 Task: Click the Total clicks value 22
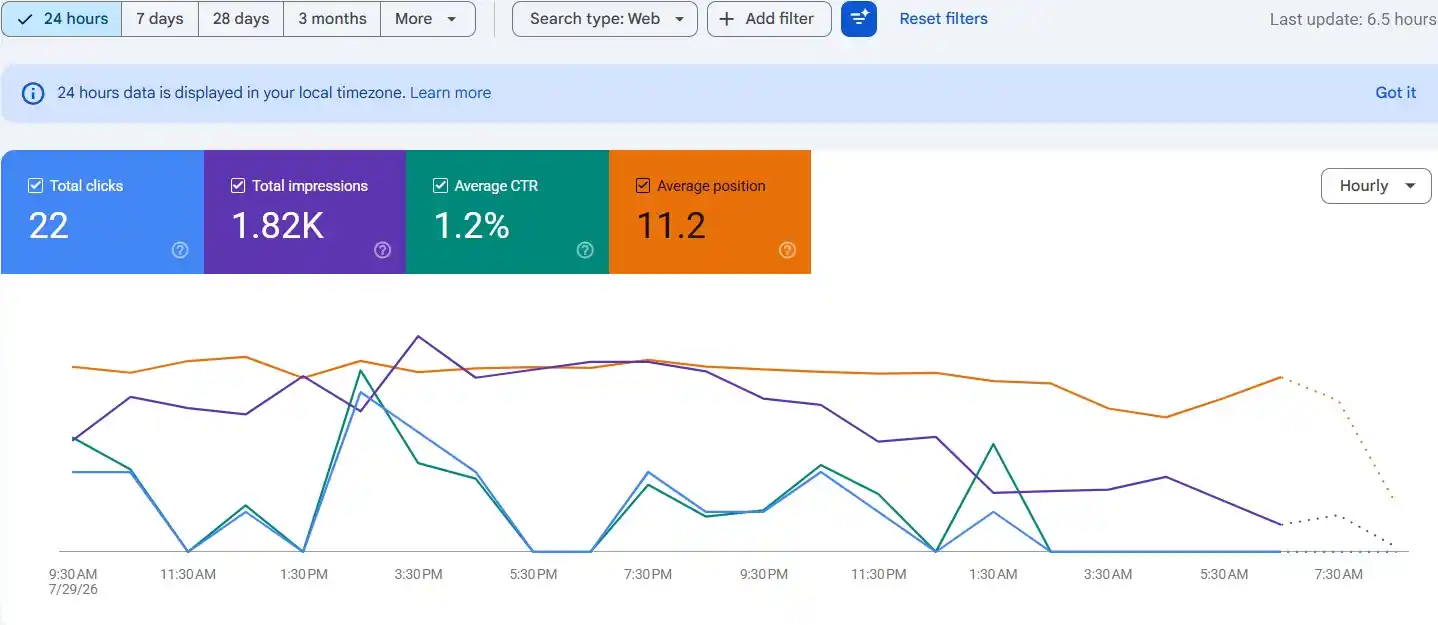tap(48, 226)
